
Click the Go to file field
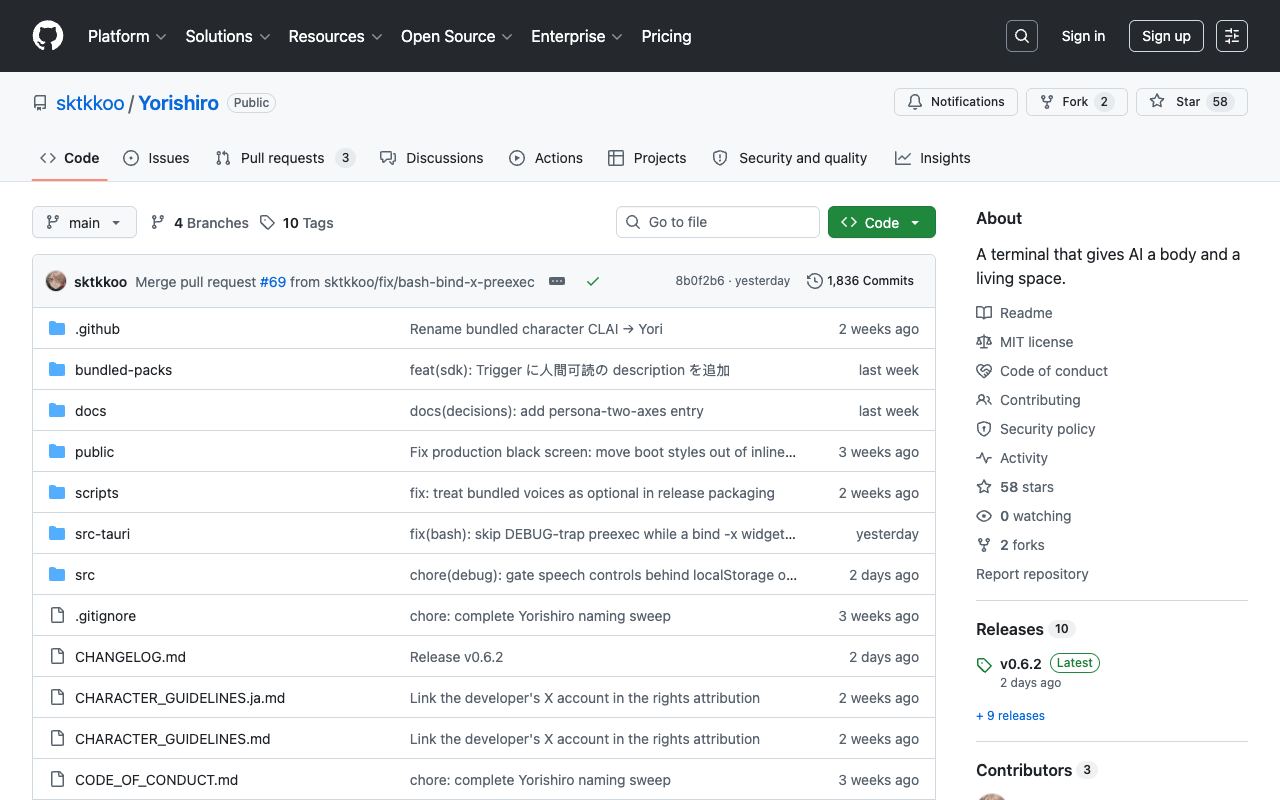tap(718, 222)
